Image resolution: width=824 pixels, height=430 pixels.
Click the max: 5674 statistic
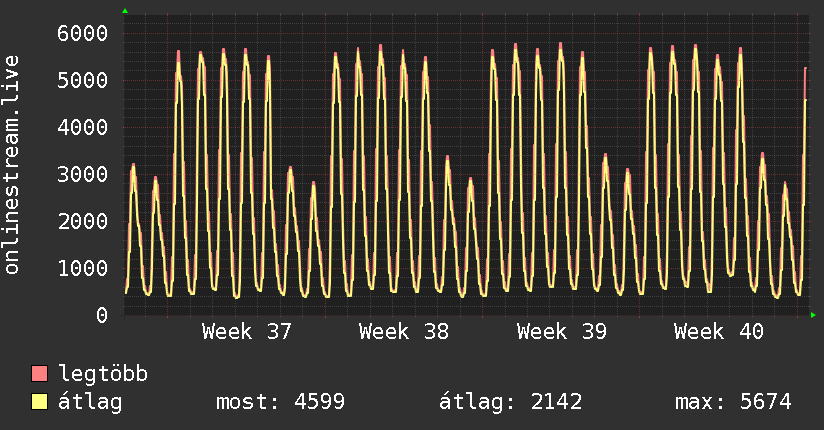[x=733, y=402]
